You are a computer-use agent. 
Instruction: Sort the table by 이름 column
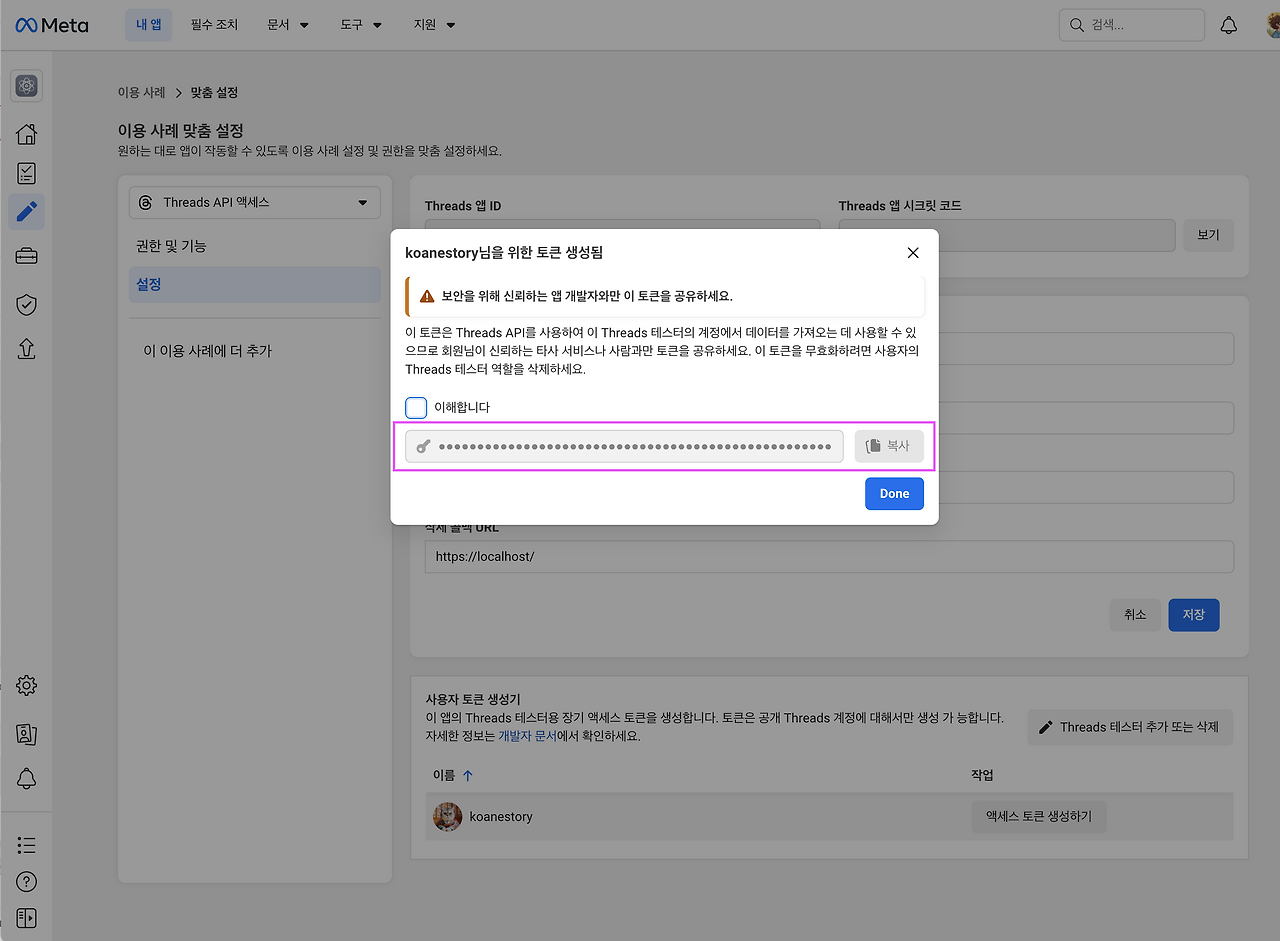pyautogui.click(x=453, y=775)
